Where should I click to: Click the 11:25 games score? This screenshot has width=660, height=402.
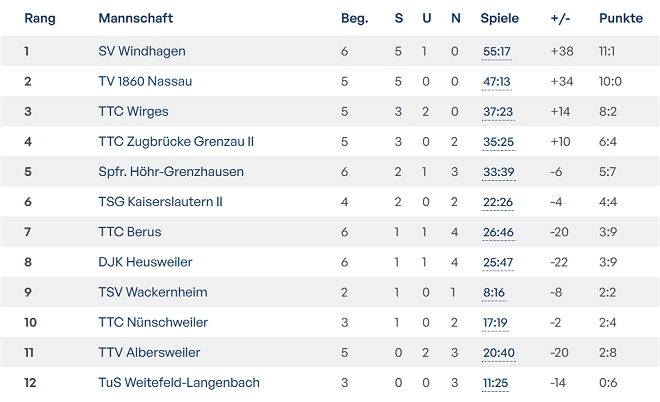tap(497, 382)
